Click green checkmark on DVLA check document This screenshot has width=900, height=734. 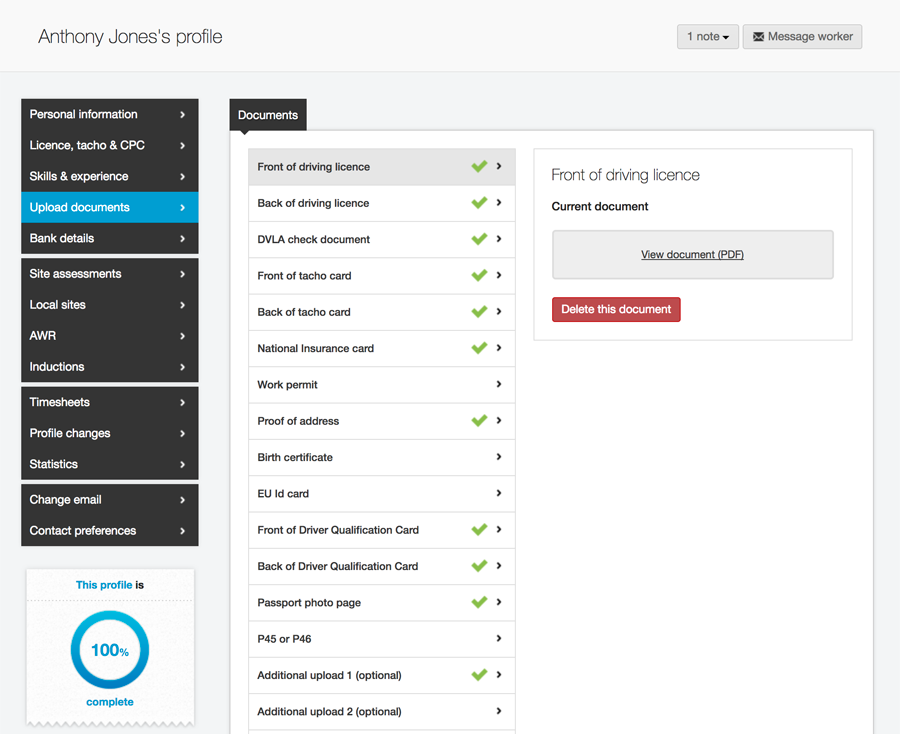[x=479, y=239]
